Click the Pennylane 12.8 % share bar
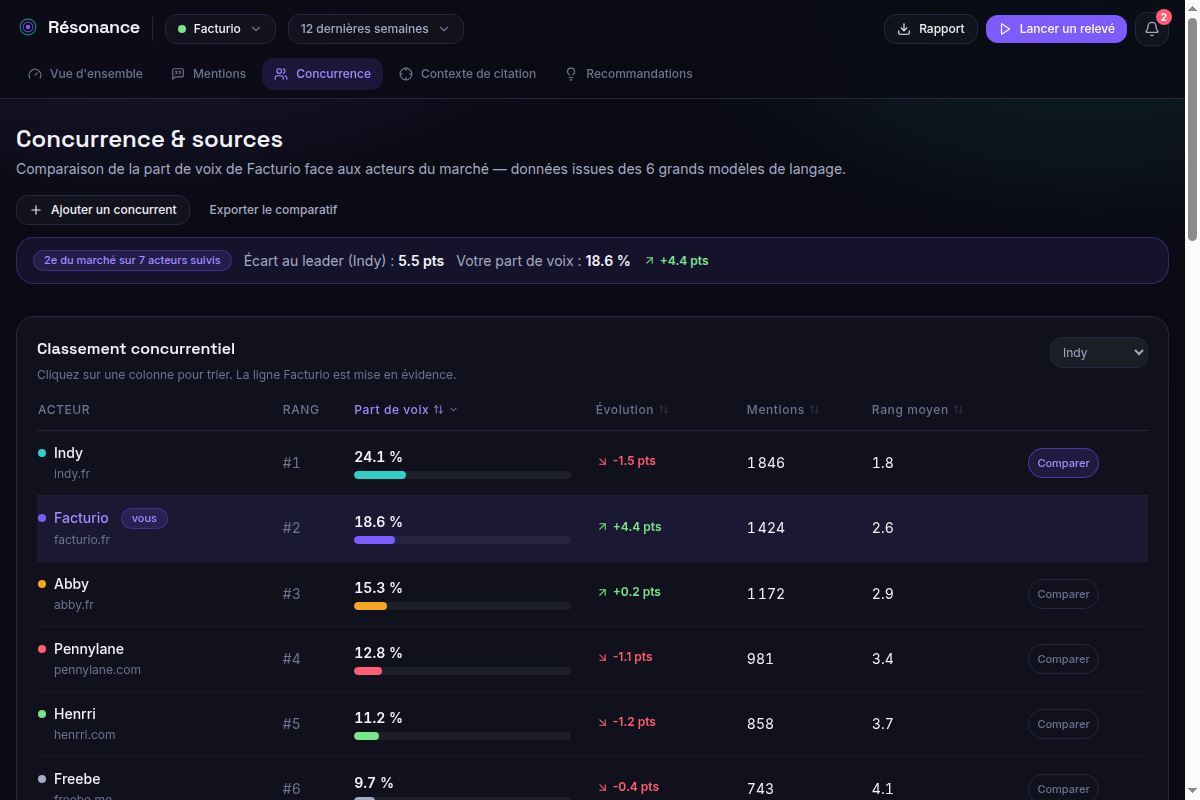The height and width of the screenshot is (800, 1200). 462,671
